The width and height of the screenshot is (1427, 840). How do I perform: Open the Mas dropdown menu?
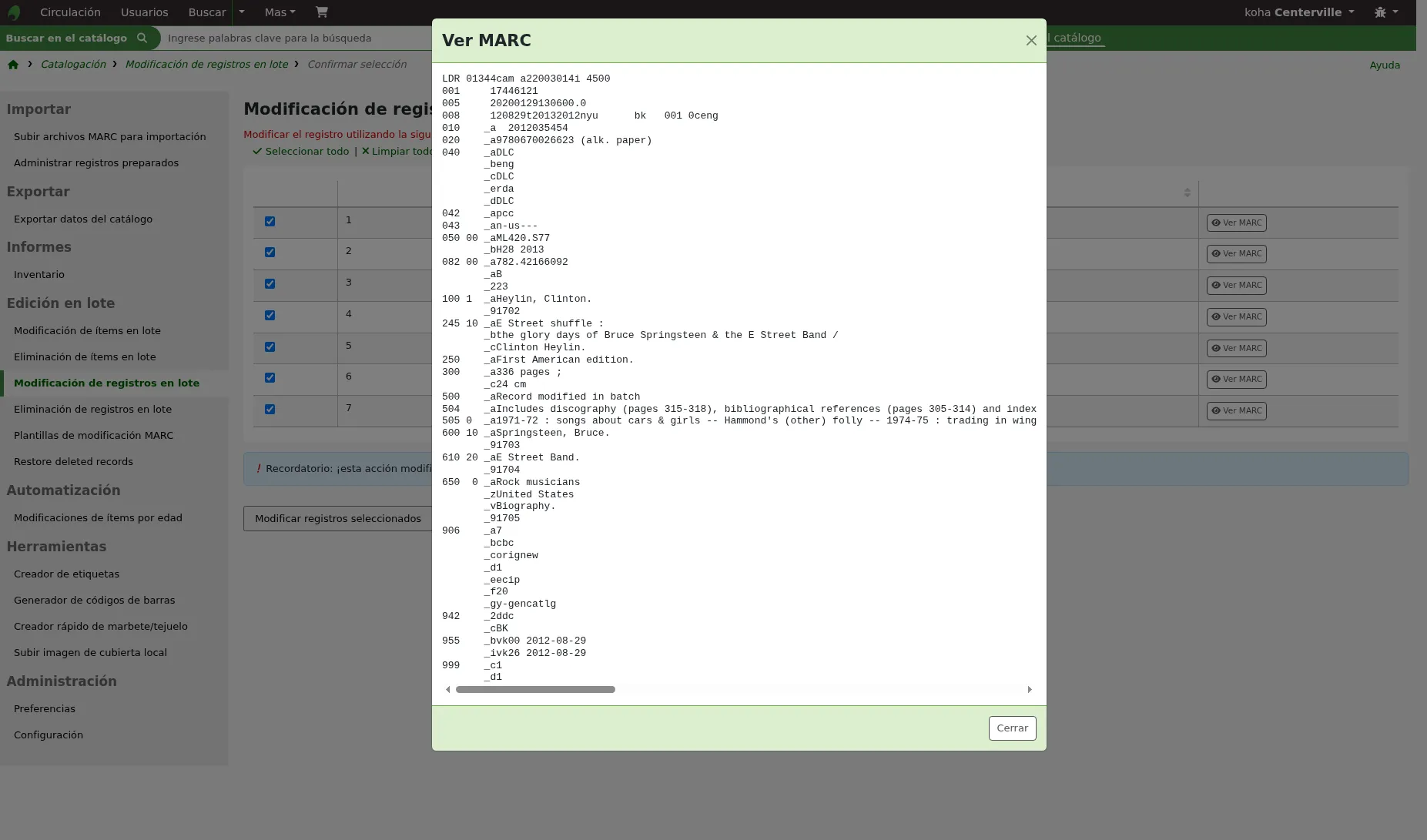pyautogui.click(x=280, y=12)
